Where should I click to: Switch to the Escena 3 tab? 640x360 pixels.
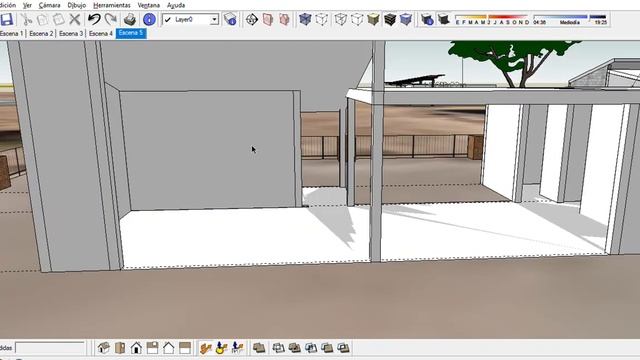(71, 33)
